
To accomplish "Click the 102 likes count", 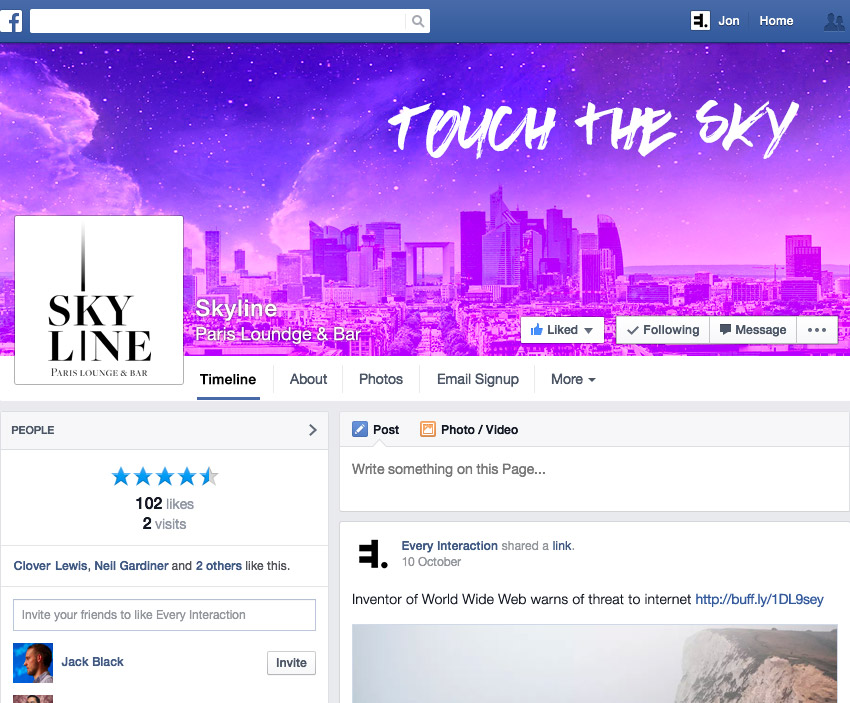I will point(164,504).
